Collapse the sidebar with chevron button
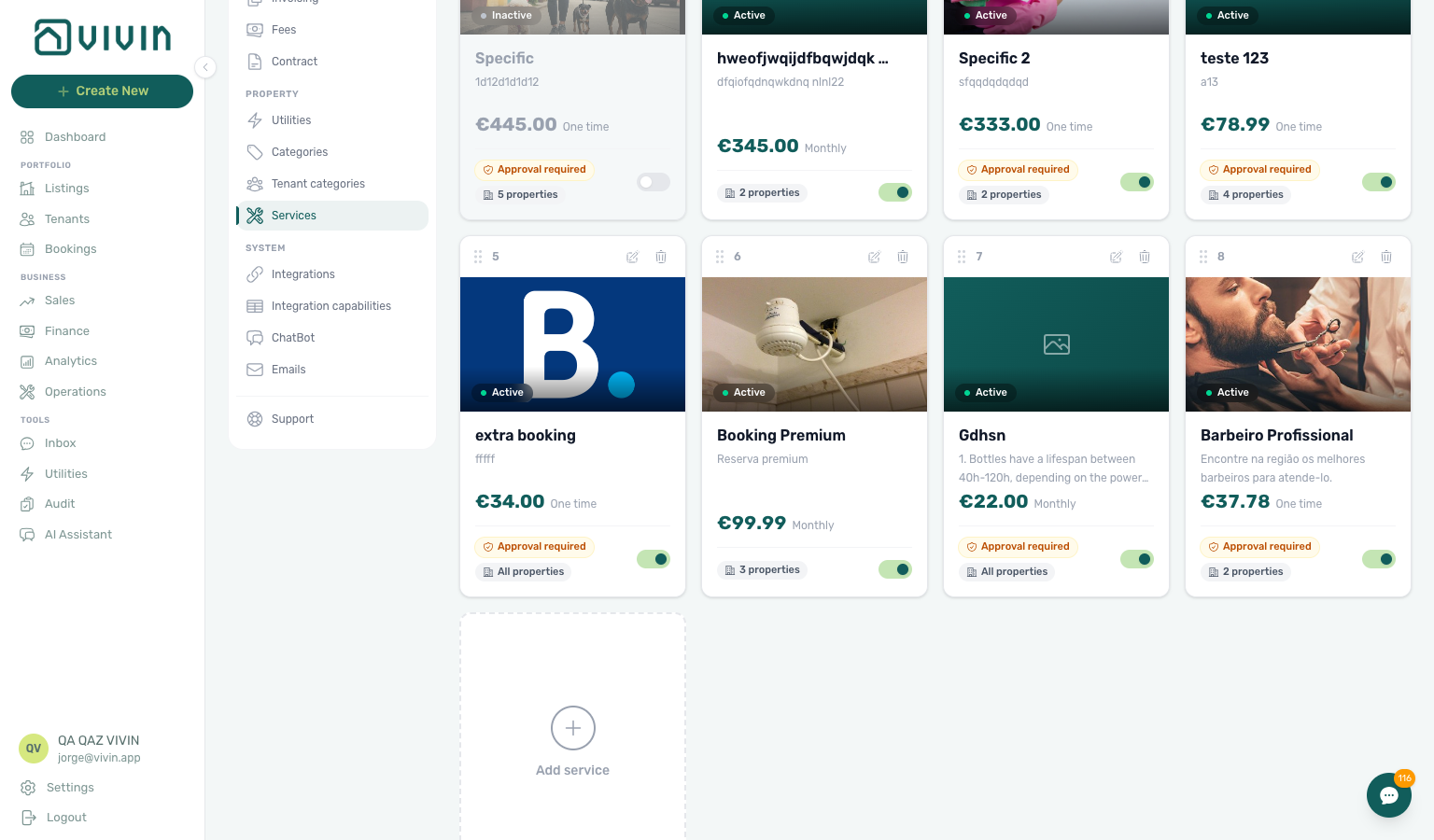The height and width of the screenshot is (840, 1434). (205, 67)
